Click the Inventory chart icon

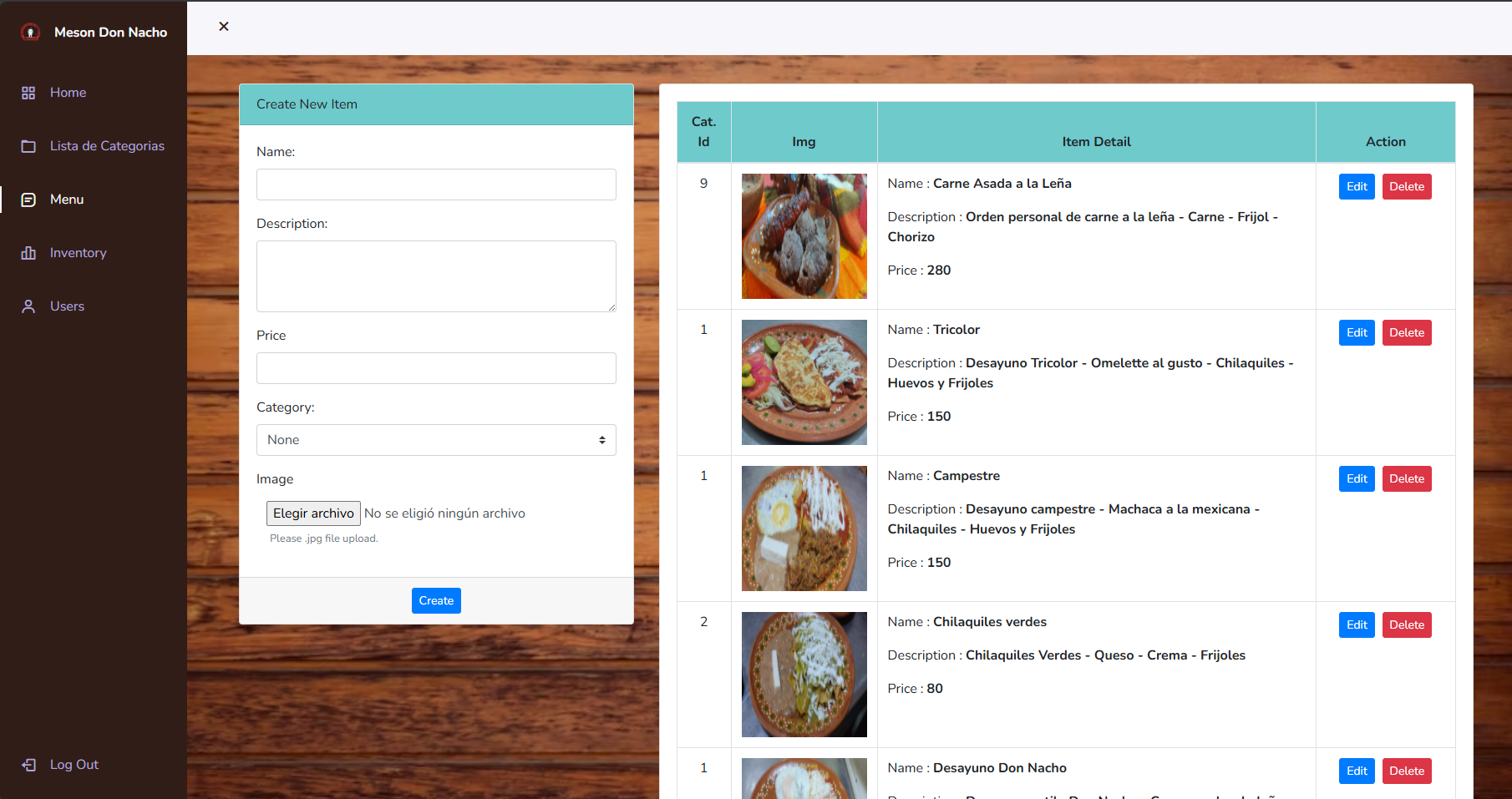tap(28, 253)
